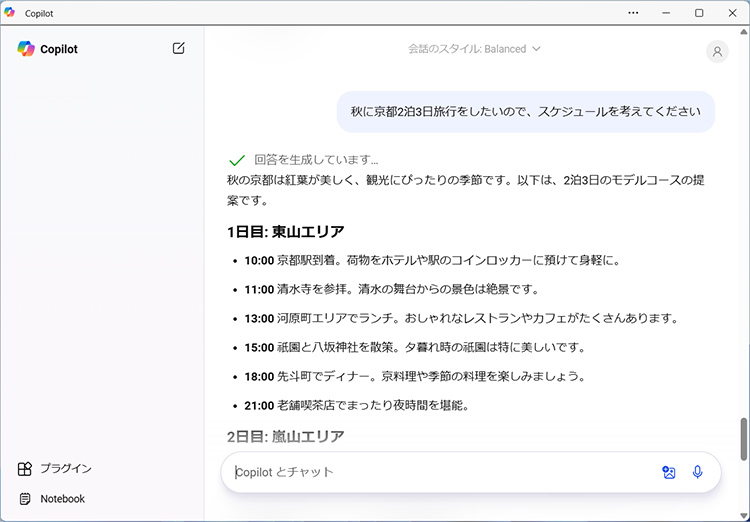Click the add image icon in chat box
The height and width of the screenshot is (522, 750).
point(669,472)
